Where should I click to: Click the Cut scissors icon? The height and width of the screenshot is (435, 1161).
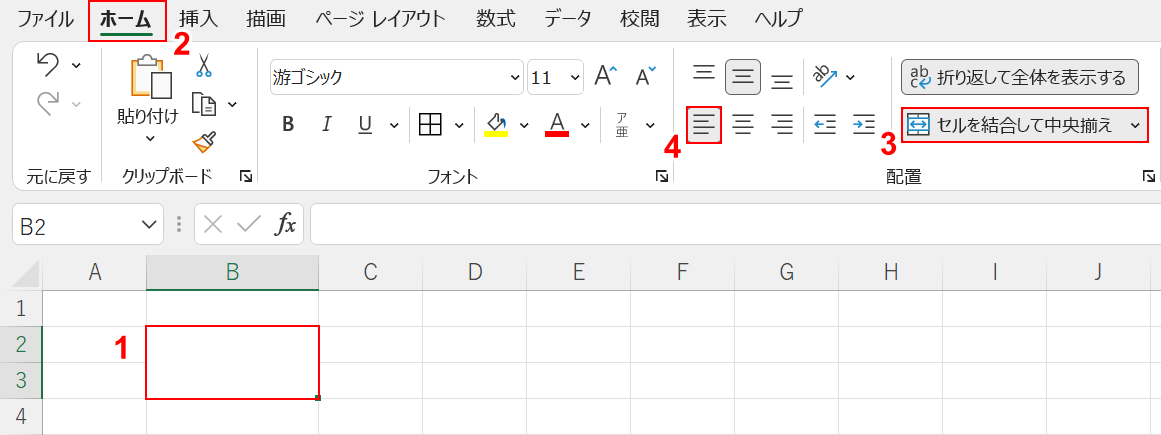point(204,64)
